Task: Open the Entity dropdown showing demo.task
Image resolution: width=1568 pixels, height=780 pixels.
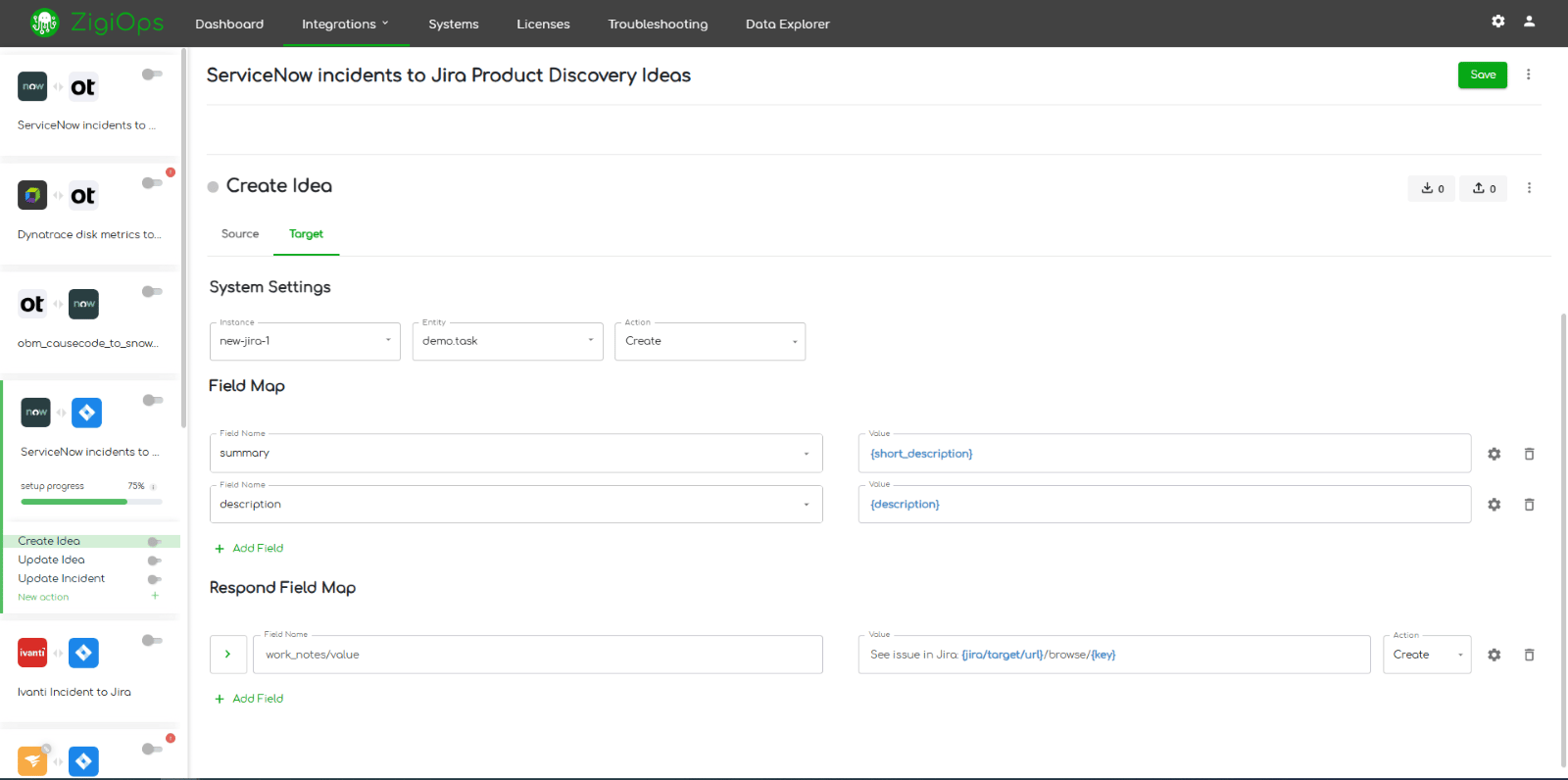Action: coord(508,341)
